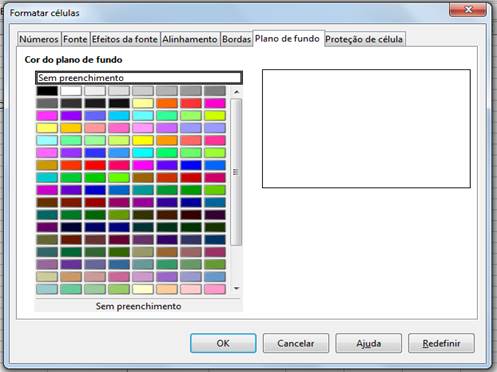Open help with the Ajuda button
Image resolution: width=497 pixels, height=372 pixels.
(368, 343)
